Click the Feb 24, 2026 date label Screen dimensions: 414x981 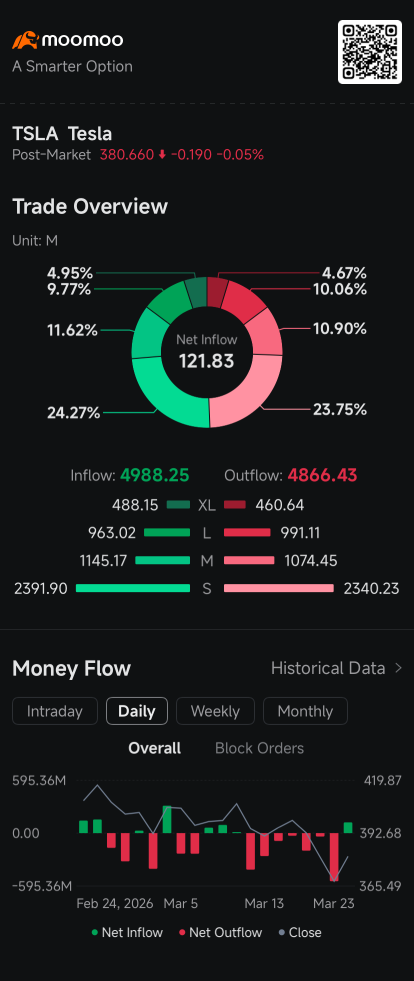pos(116,903)
